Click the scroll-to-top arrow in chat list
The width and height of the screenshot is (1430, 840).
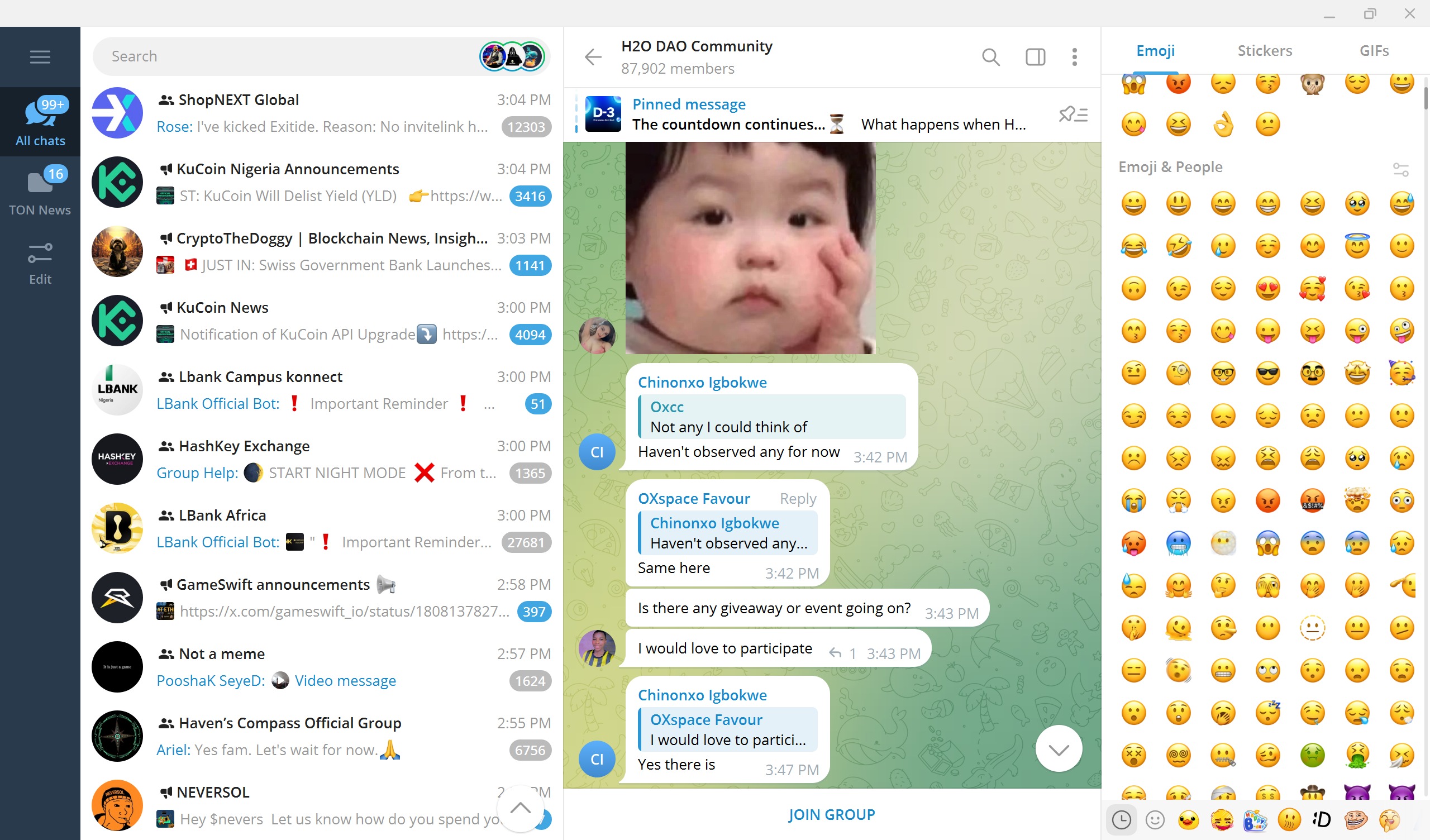tap(520, 808)
